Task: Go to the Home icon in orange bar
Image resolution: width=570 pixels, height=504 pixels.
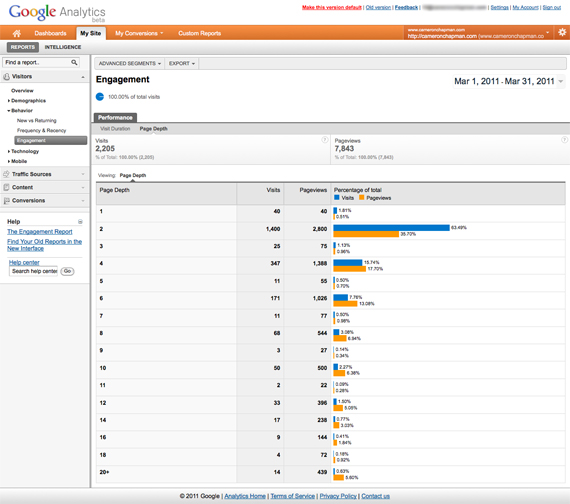Action: 16,33
